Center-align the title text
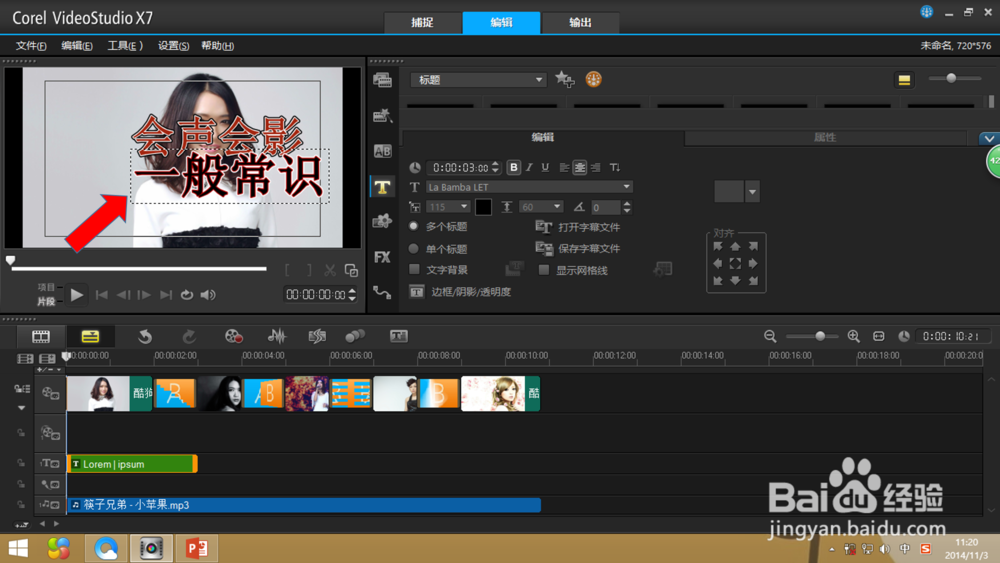 [579, 167]
